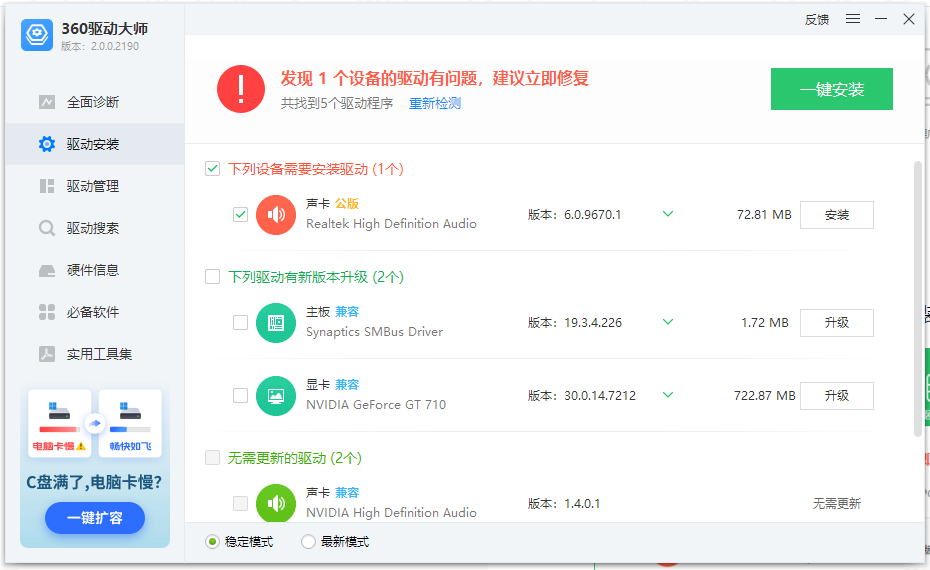Check the NVIDIA GeForce GT 710 checkbox
Image resolution: width=930 pixels, height=570 pixels.
(240, 395)
